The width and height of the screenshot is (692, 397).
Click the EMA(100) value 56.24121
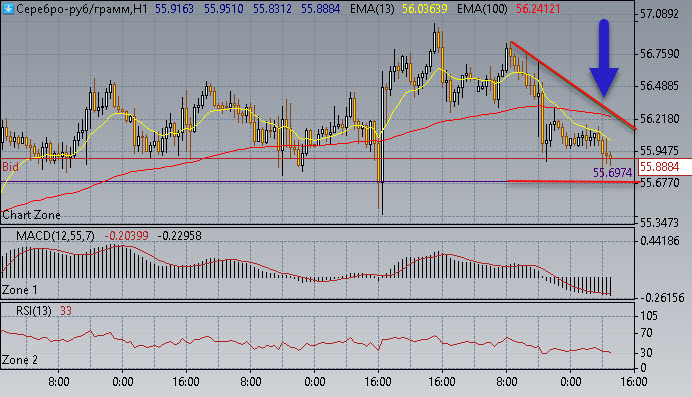pyautogui.click(x=538, y=9)
